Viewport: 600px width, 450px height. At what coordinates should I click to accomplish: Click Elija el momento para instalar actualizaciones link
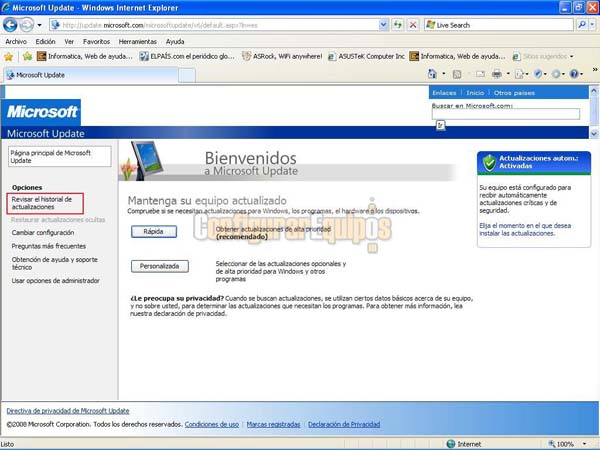click(x=525, y=230)
